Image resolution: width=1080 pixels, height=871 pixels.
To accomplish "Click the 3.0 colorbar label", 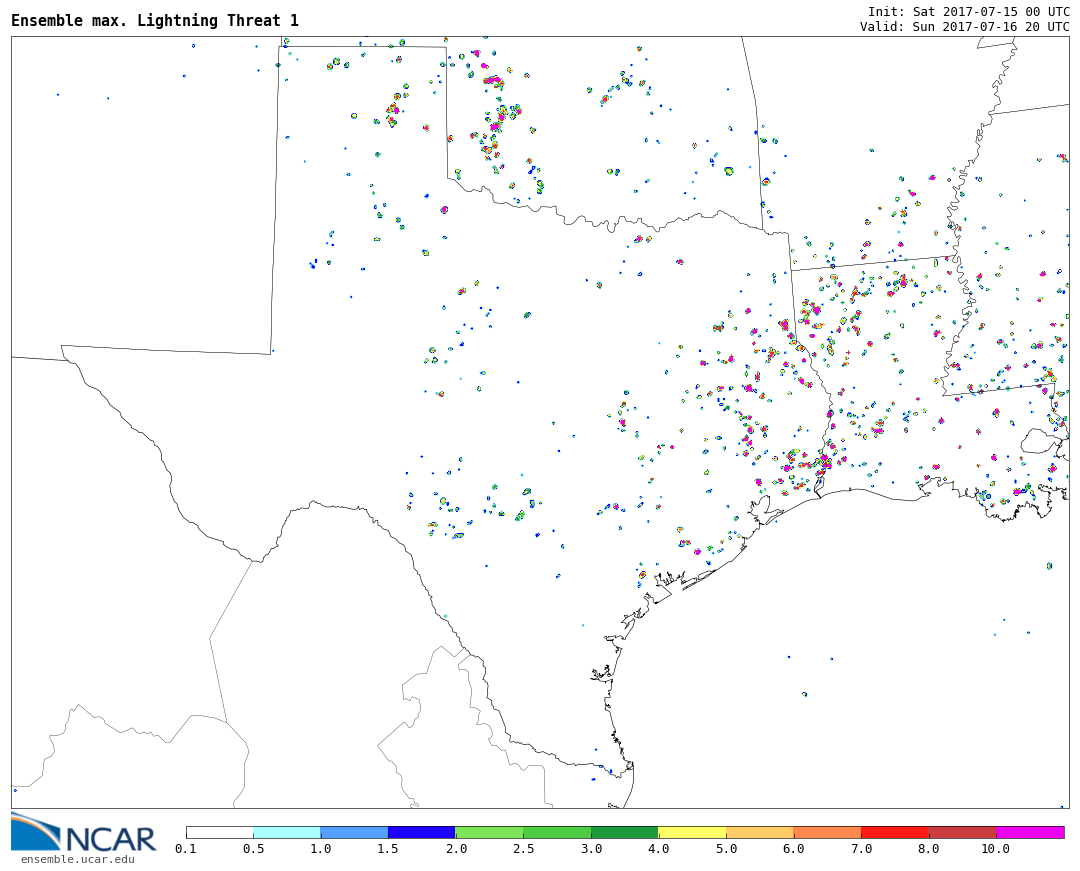I will 591,849.
